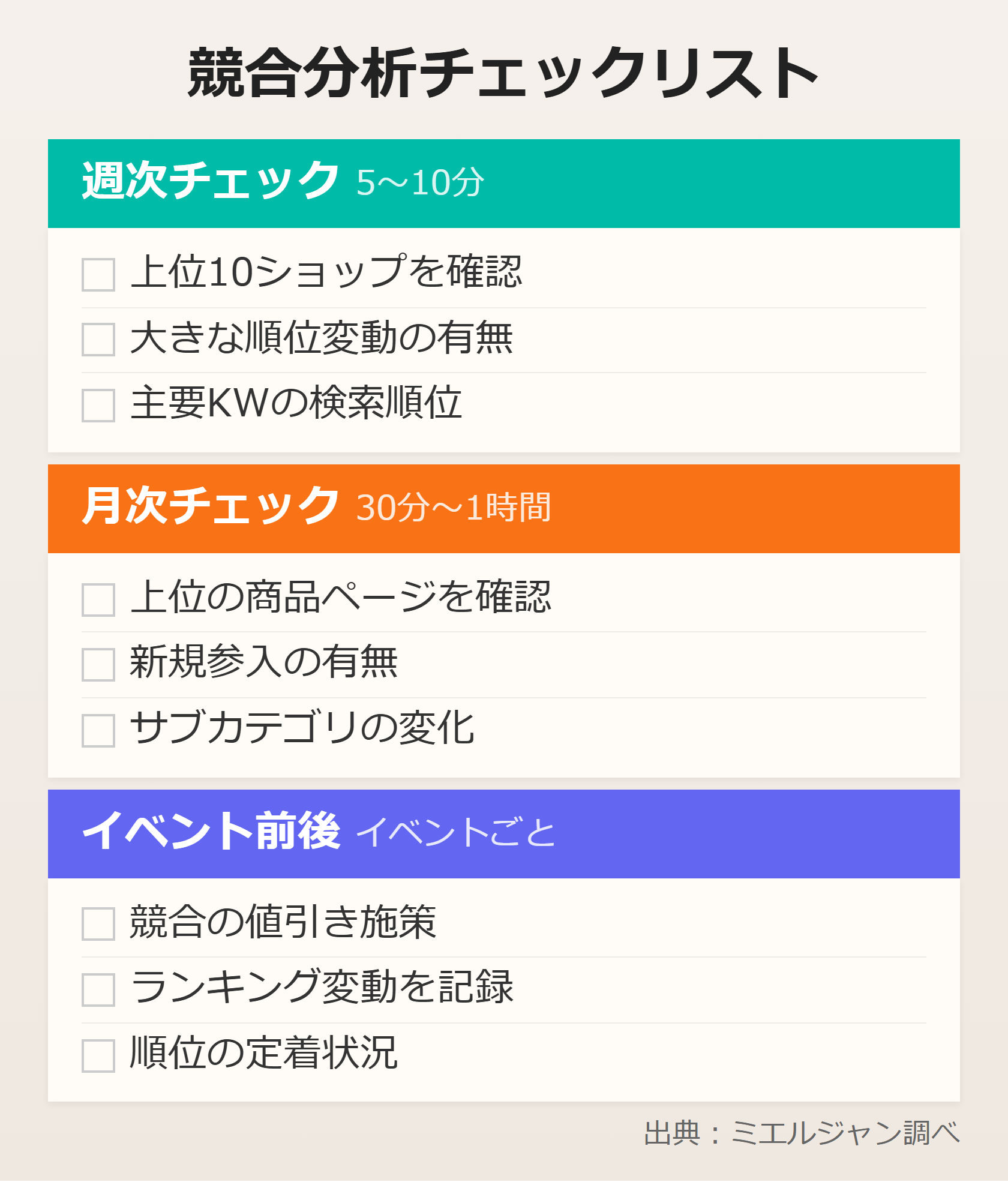This screenshot has height=1182, width=1008.
Task: Select the 順位の定着状況 checkbox
Action: click(x=98, y=1056)
